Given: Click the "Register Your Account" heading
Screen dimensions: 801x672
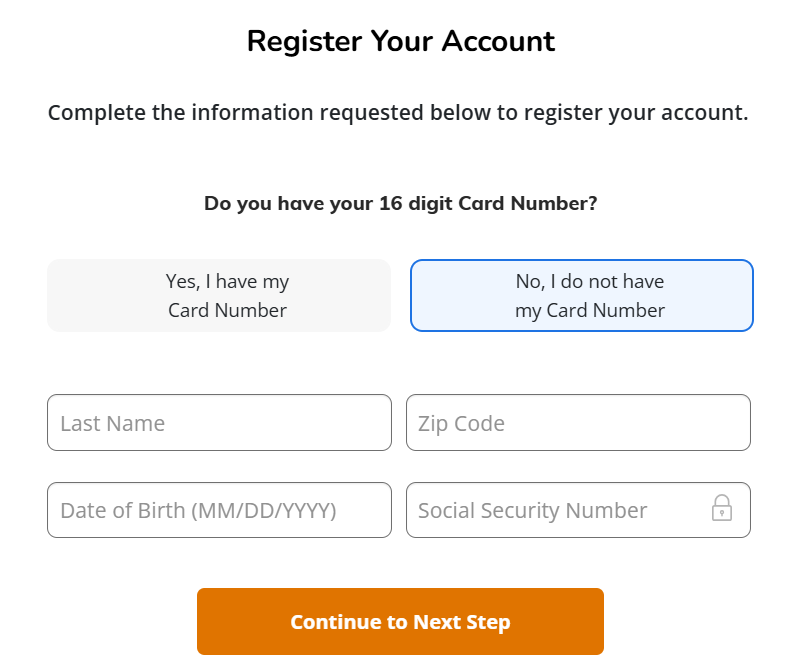Looking at the screenshot, I should point(400,41).
